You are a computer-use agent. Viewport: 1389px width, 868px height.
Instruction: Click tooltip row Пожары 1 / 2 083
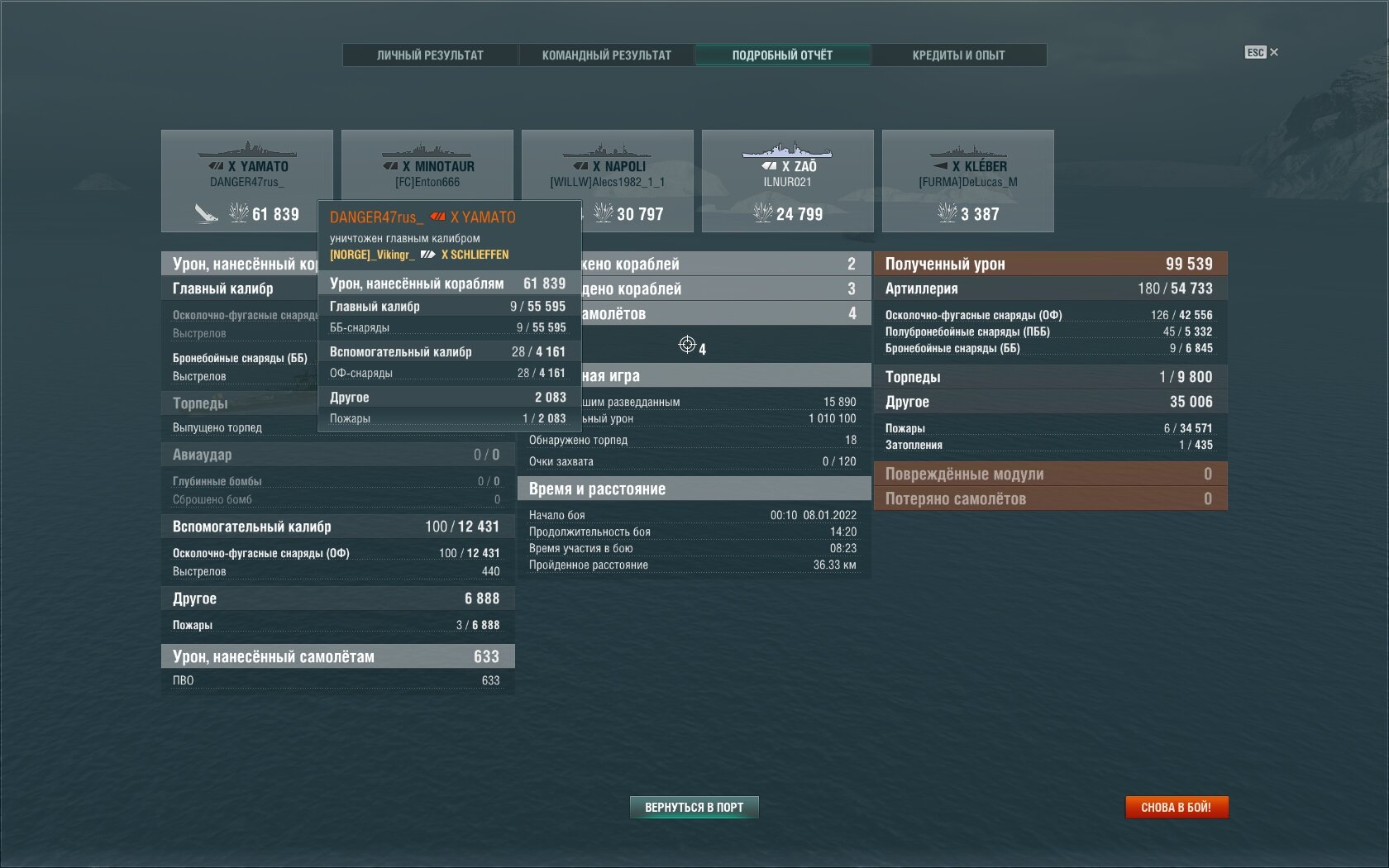coord(448,418)
